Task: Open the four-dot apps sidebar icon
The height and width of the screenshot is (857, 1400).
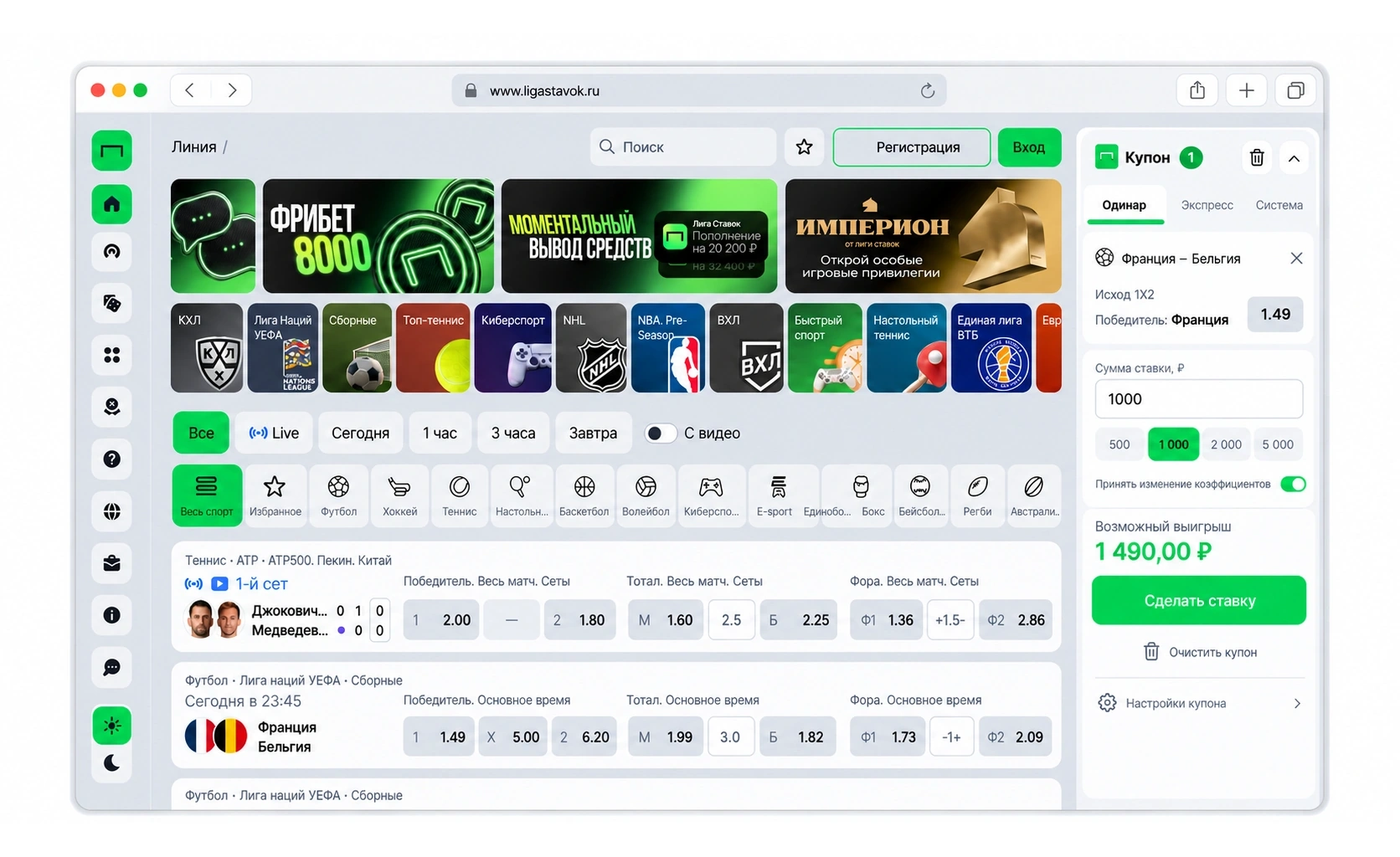Action: click(111, 355)
